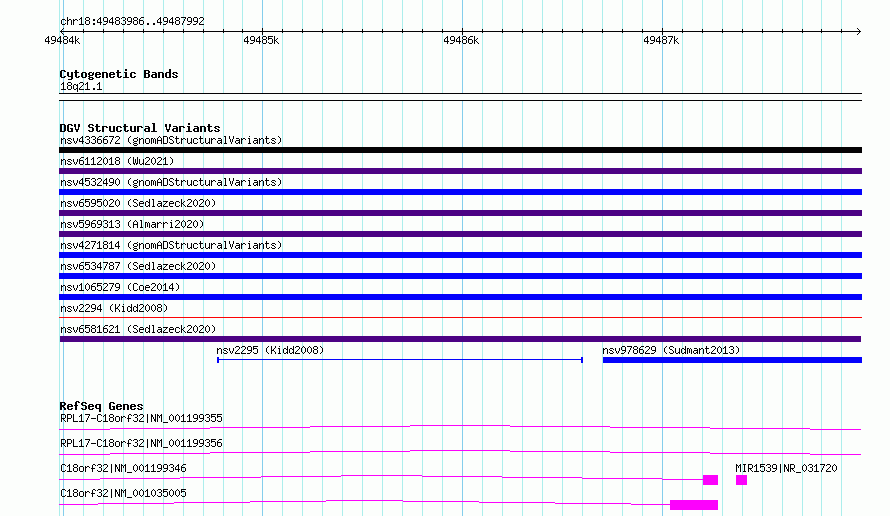Click the purple bar under nsv6581621
This screenshot has width=890, height=516.
tap(460, 339)
